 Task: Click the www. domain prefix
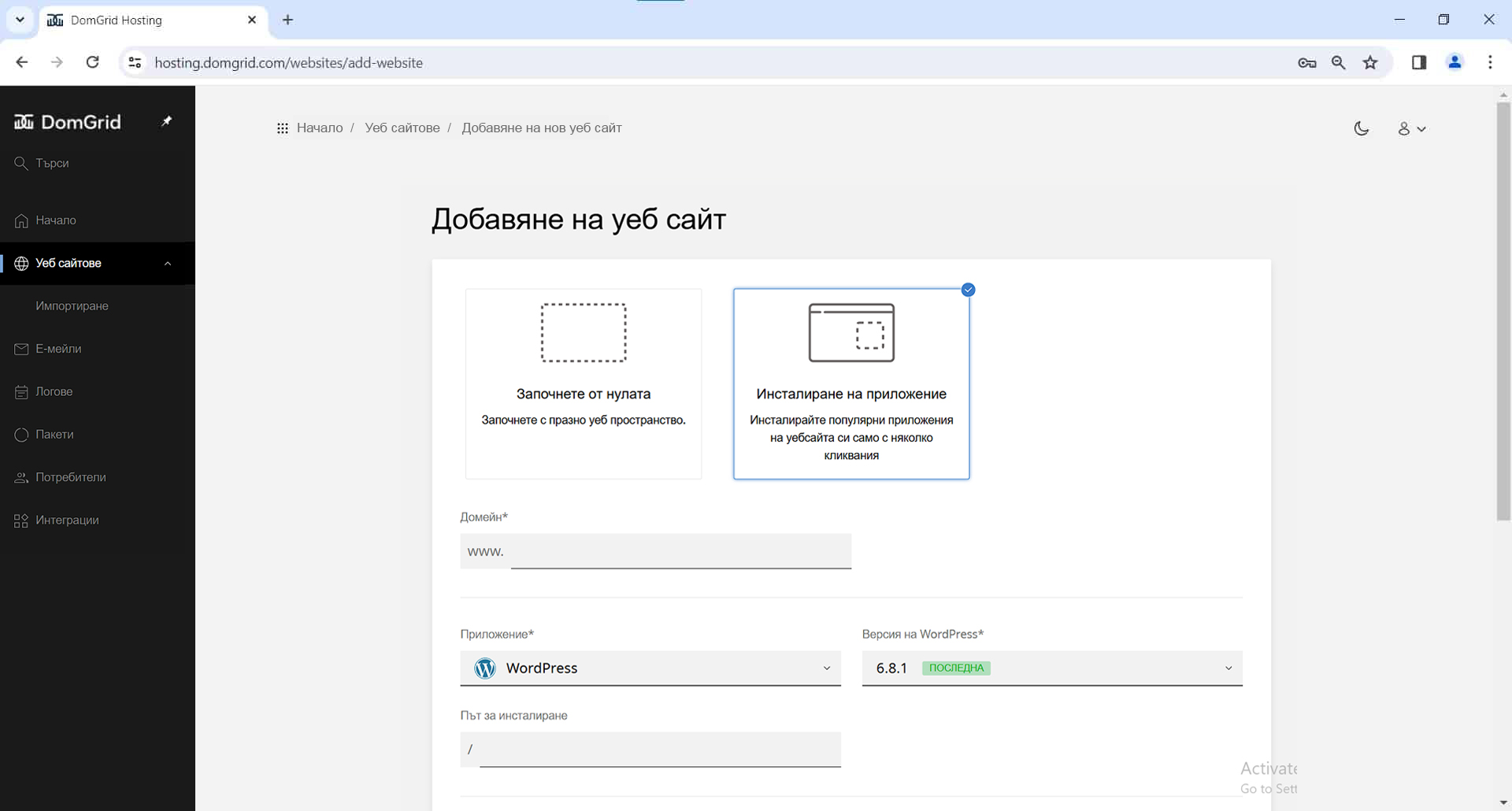click(486, 552)
